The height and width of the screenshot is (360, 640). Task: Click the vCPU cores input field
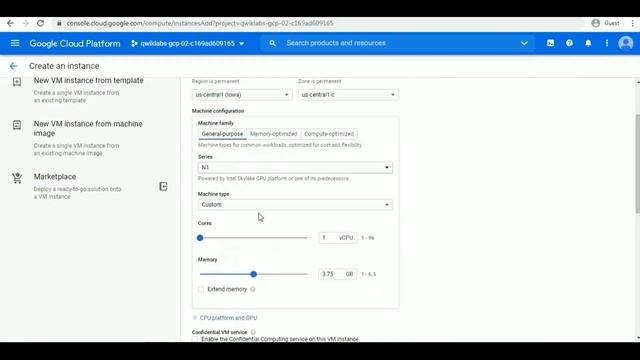pos(338,238)
